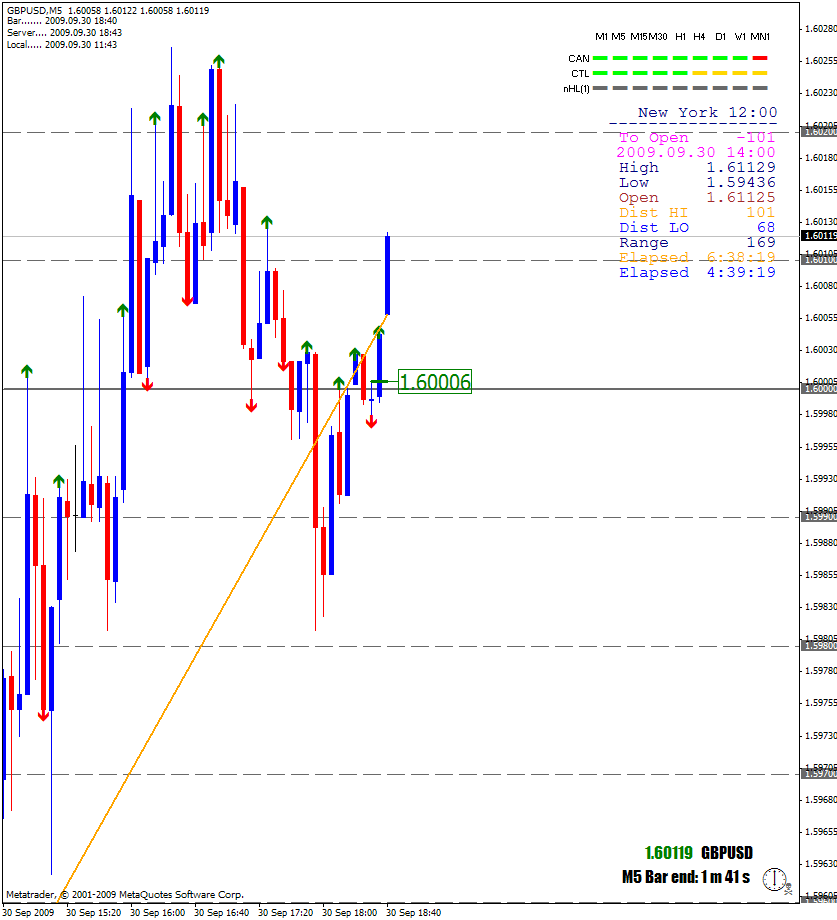This screenshot has height=920, width=837.
Task: Click the 'GBPUSD,M5' chart title line
Action: pyautogui.click(x=108, y=11)
